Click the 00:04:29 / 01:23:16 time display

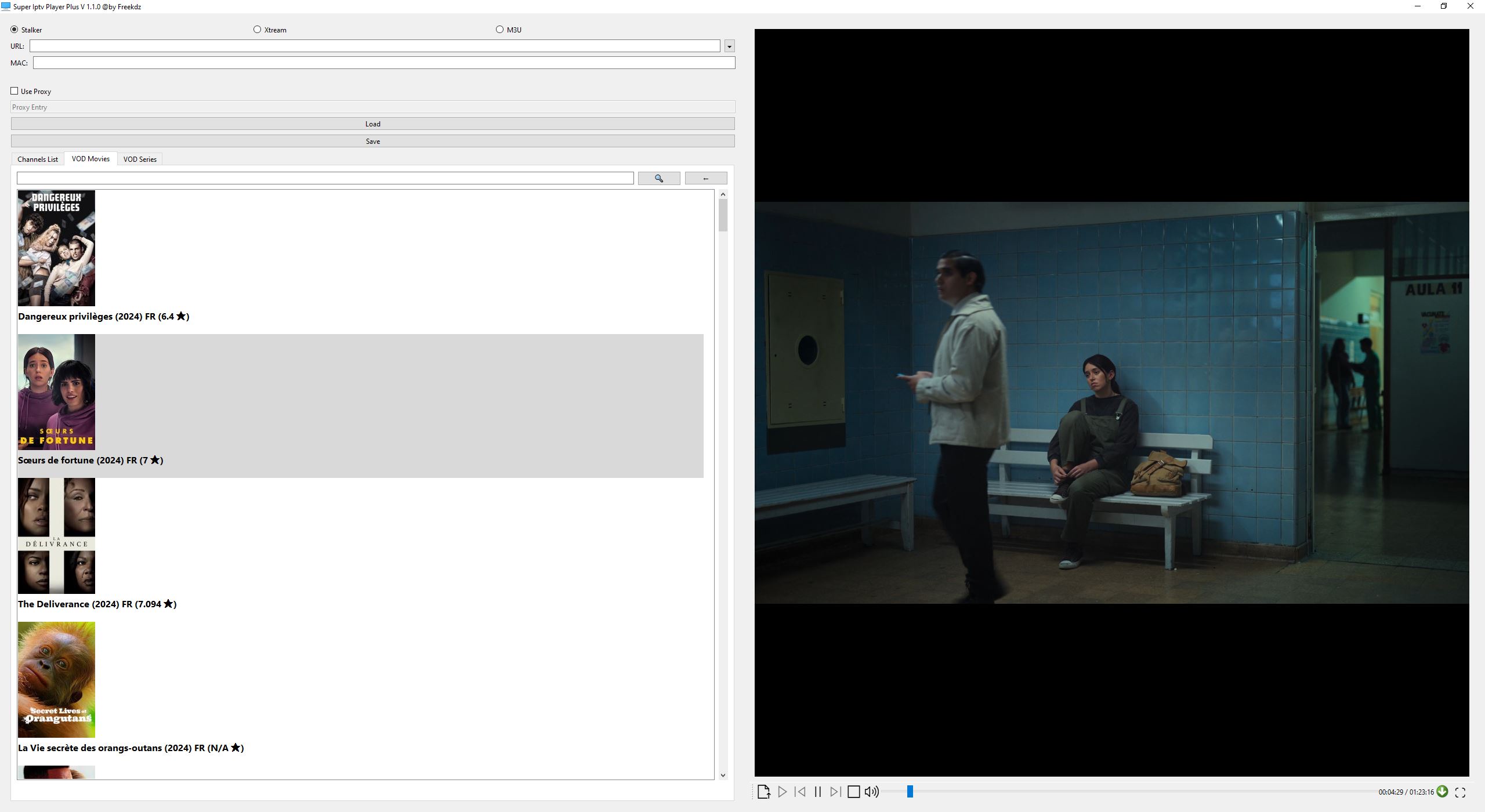[1406, 792]
